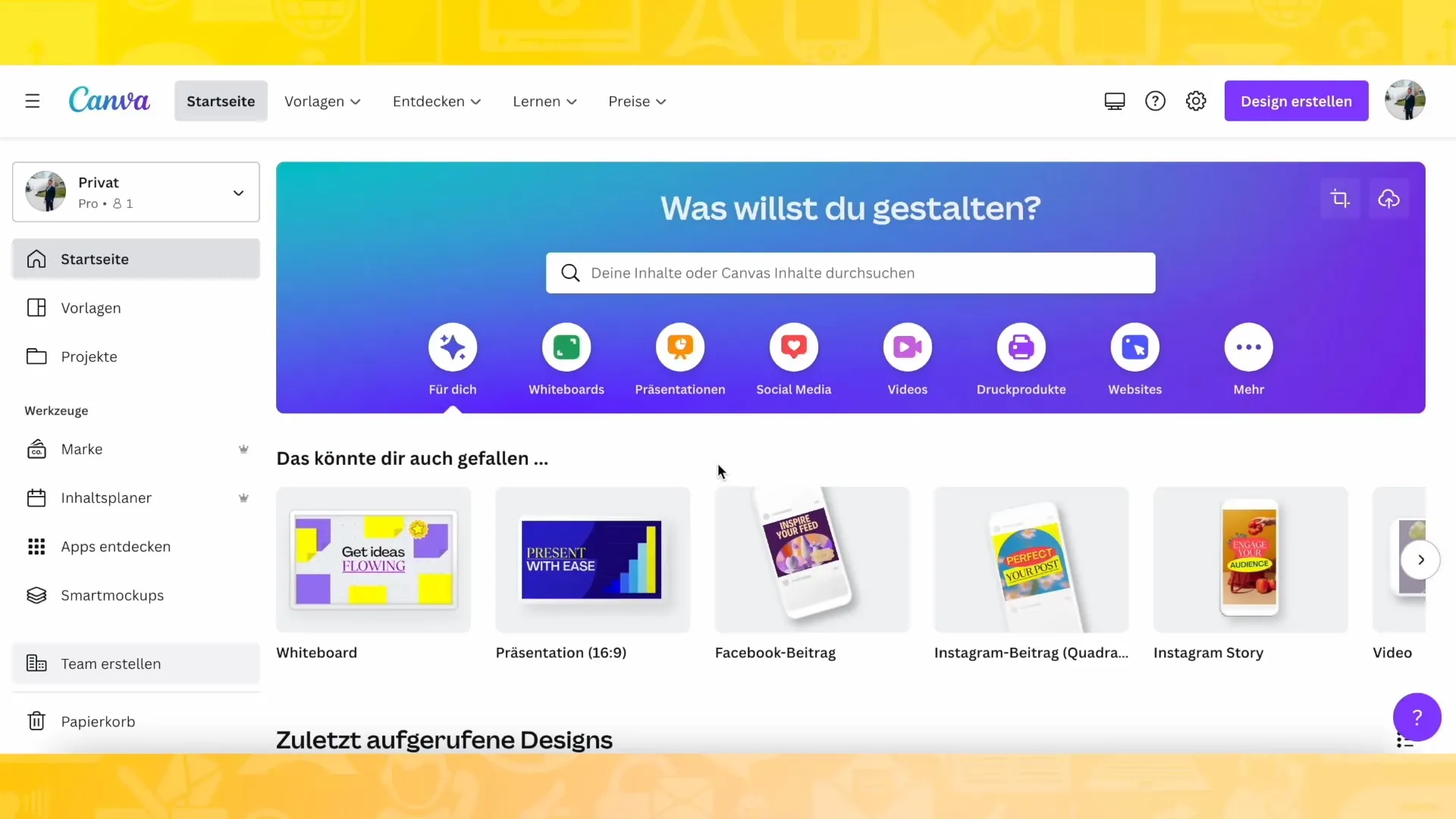This screenshot has width=1456, height=819.
Task: Click the Vorlagen sidebar menu item
Action: 91,307
